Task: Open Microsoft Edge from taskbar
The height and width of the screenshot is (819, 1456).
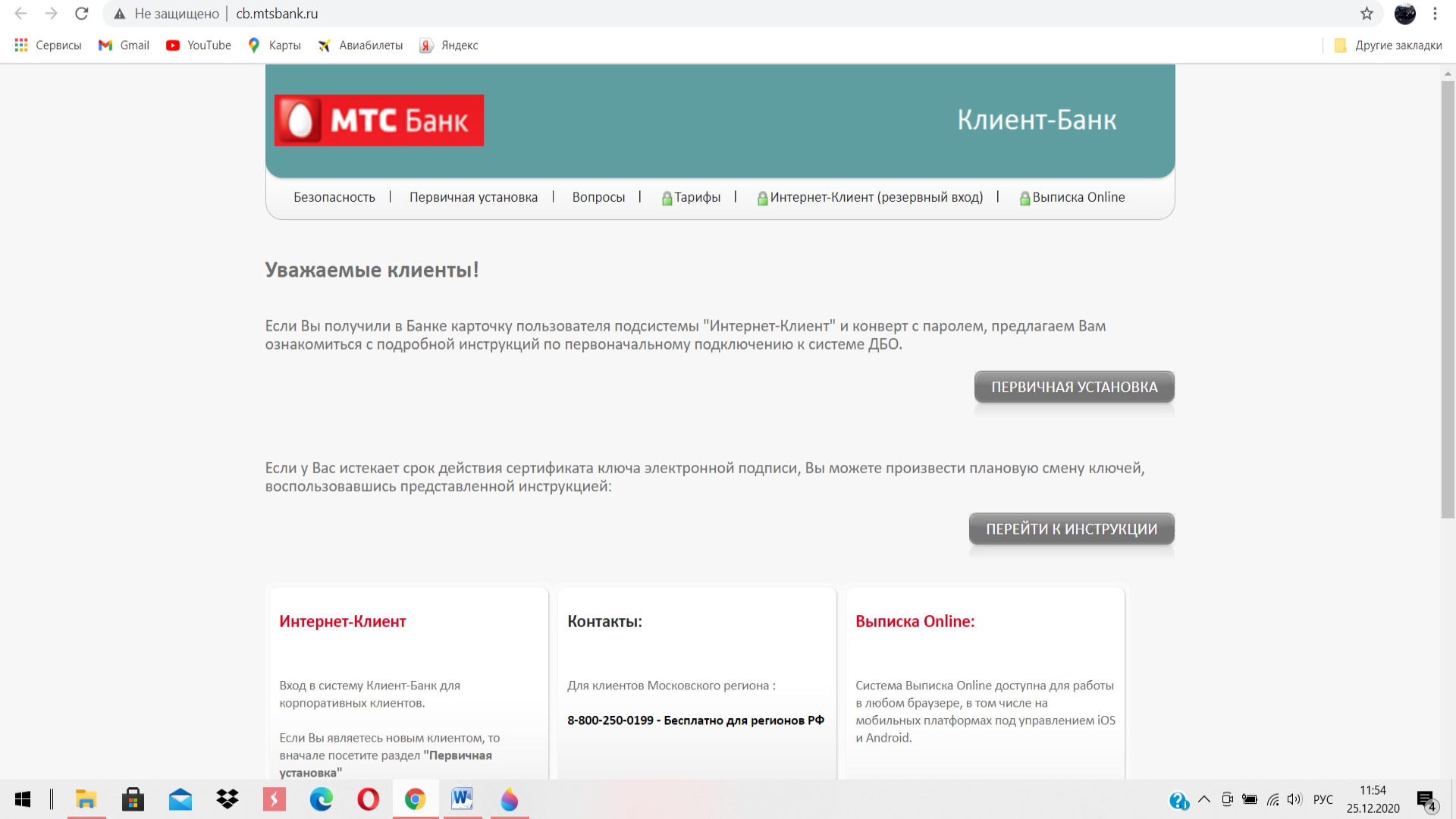Action: coord(321,799)
